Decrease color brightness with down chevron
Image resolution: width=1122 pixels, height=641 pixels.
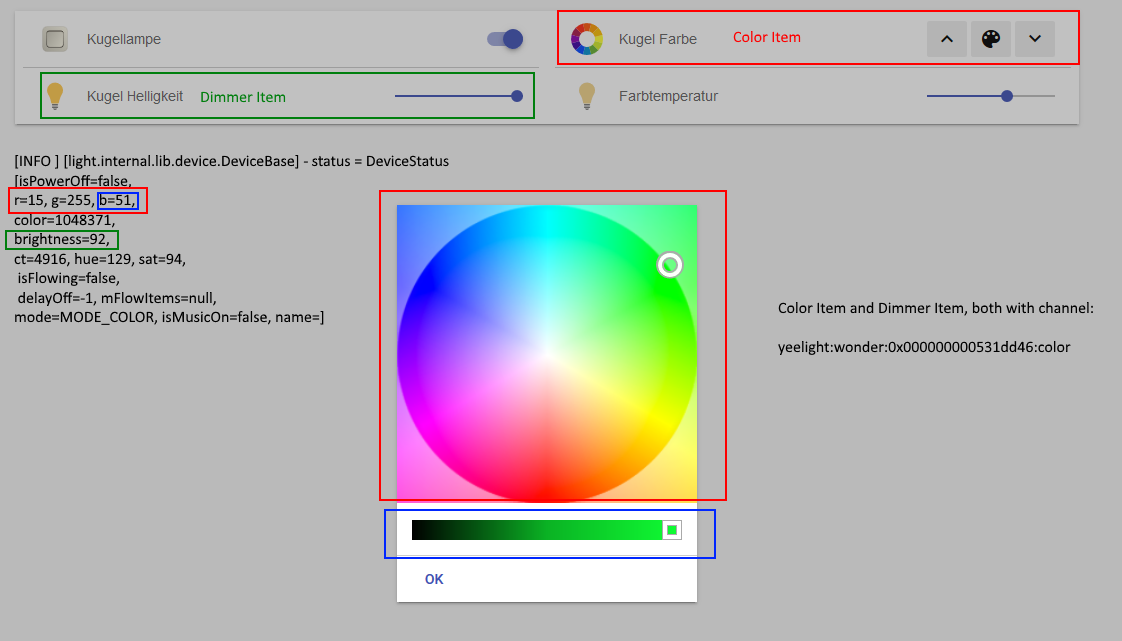[1035, 39]
